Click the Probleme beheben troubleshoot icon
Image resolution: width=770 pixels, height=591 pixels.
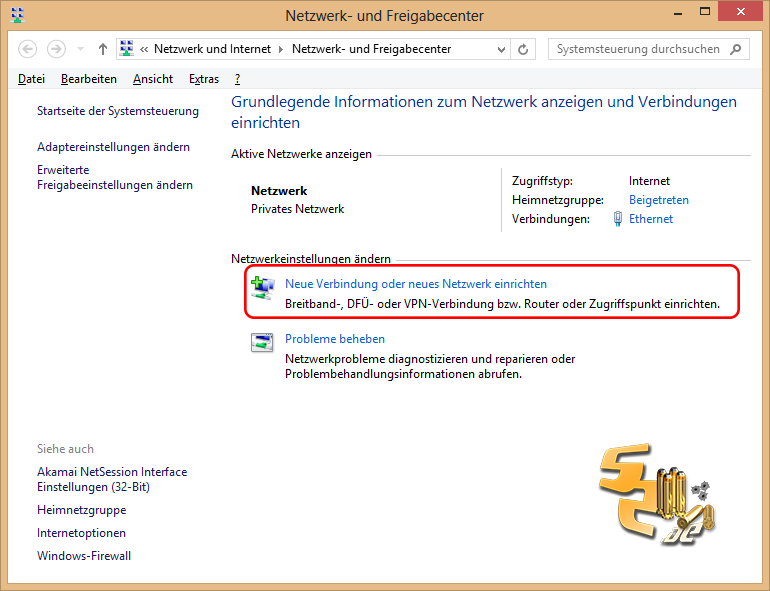262,342
